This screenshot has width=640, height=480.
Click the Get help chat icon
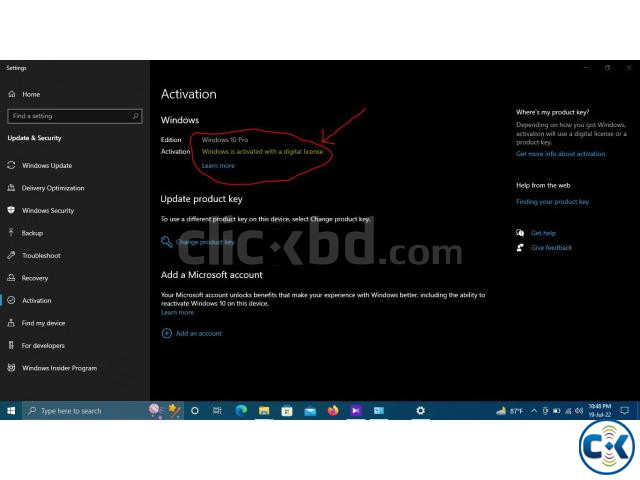click(520, 233)
